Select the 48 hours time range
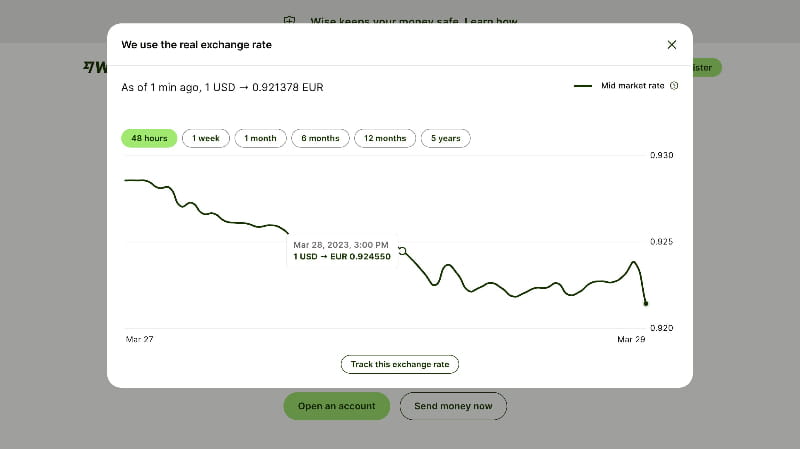The height and width of the screenshot is (449, 800). 149,138
